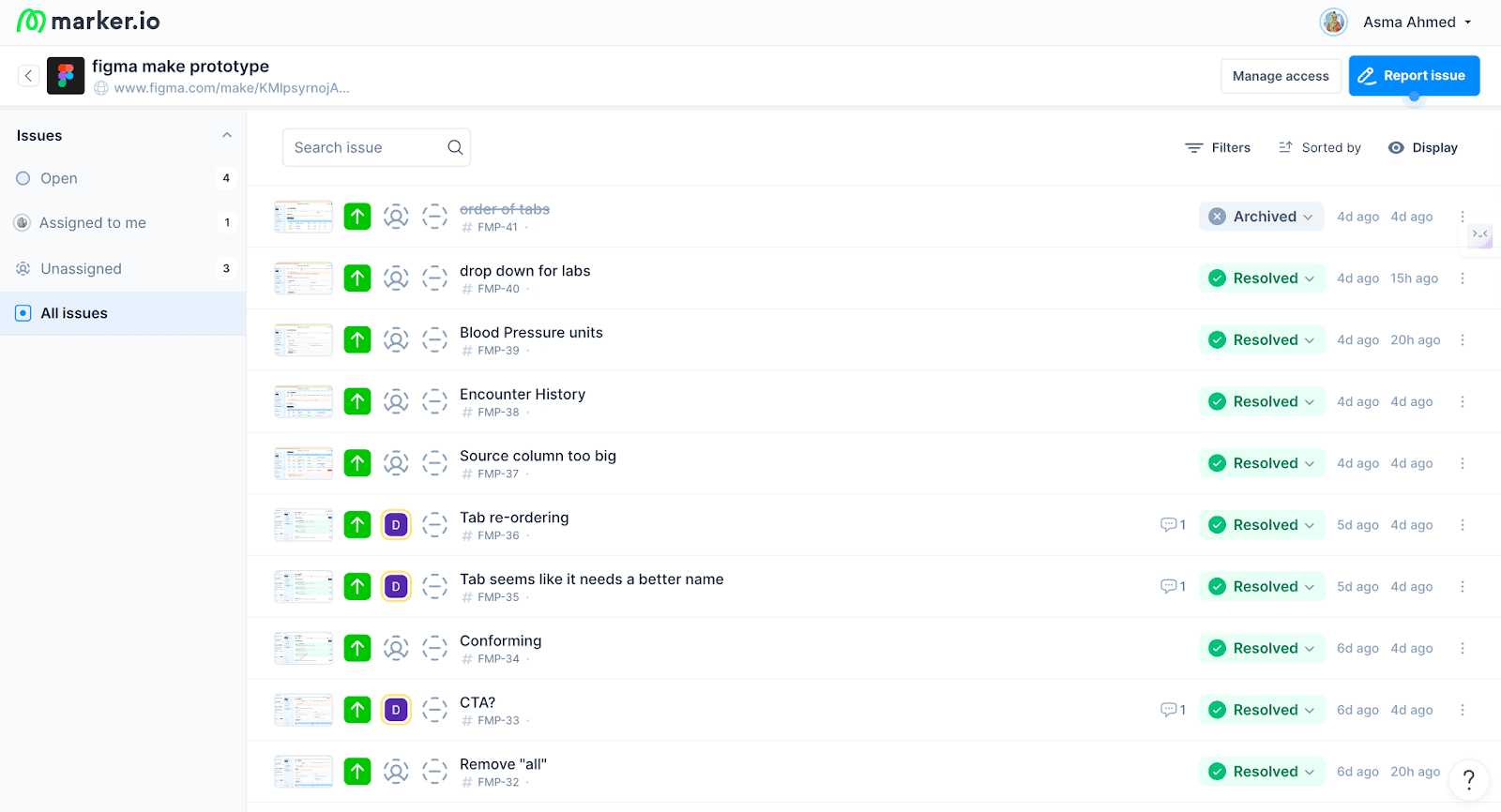
Task: Click Asma Ahmed profile avatar
Action: [x=1333, y=22]
